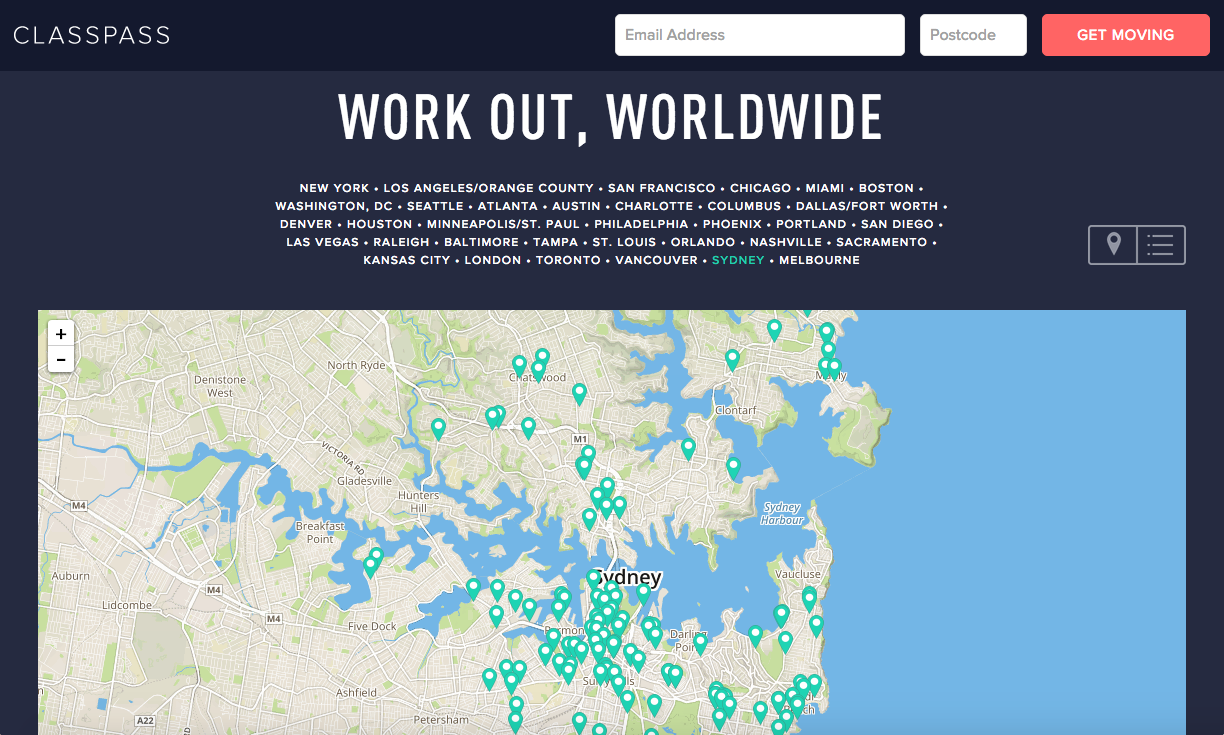Pick Miami from the city list

pos(825,188)
